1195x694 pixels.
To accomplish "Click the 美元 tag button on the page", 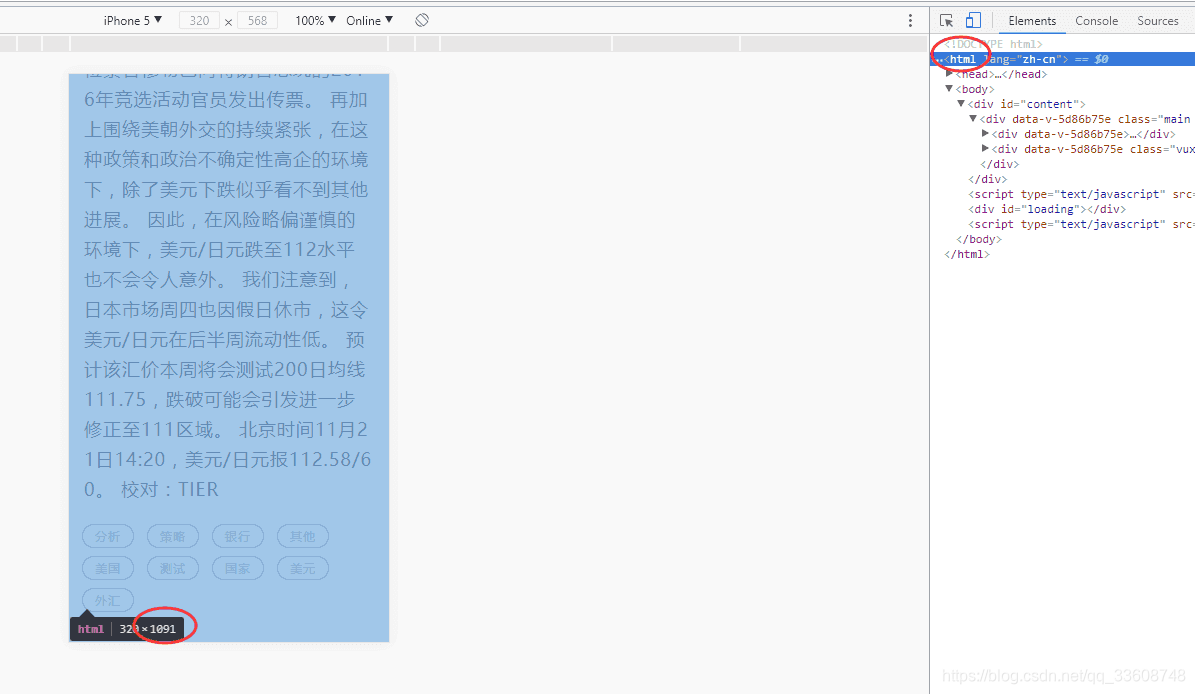I will point(302,568).
